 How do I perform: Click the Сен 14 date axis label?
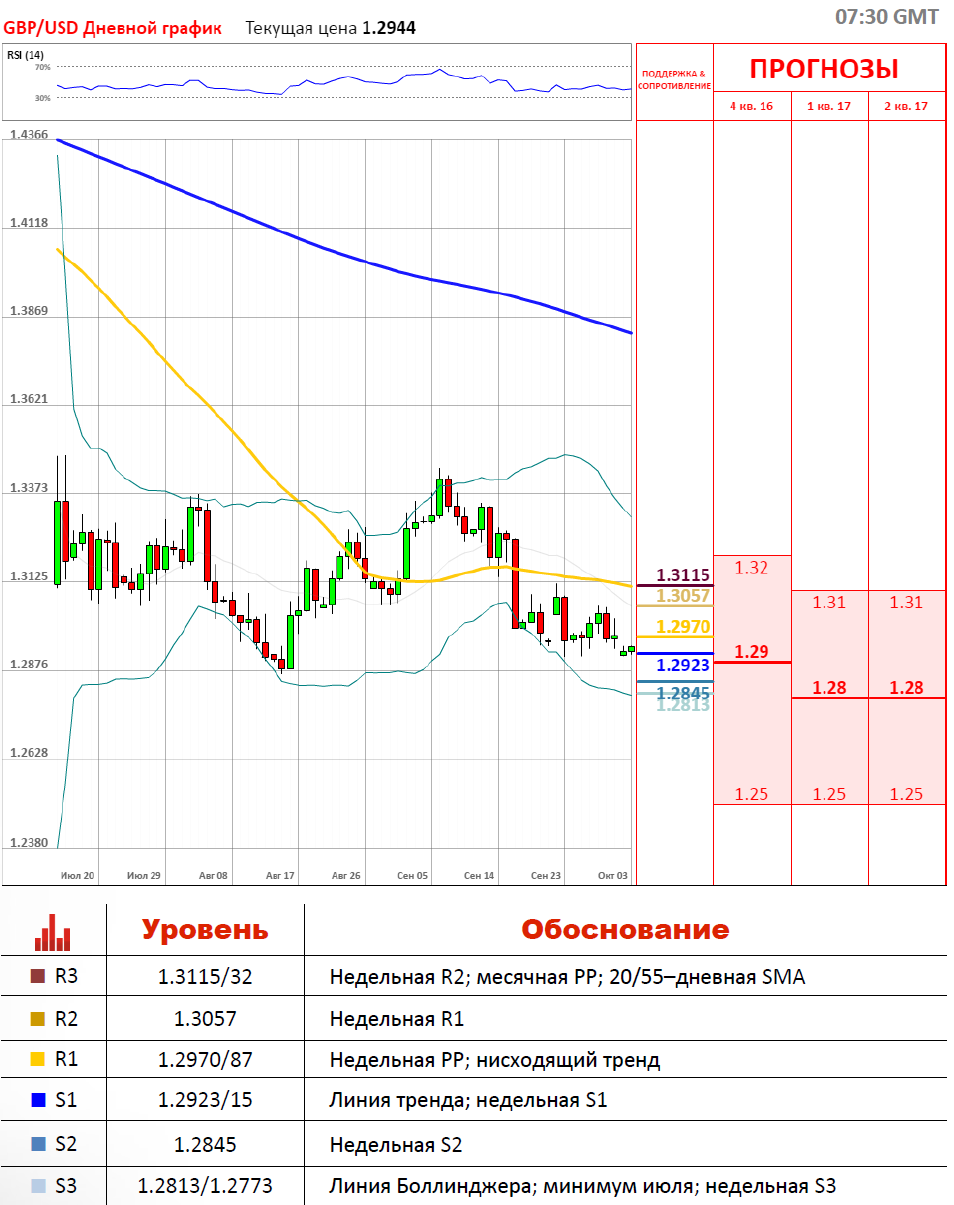click(x=479, y=875)
